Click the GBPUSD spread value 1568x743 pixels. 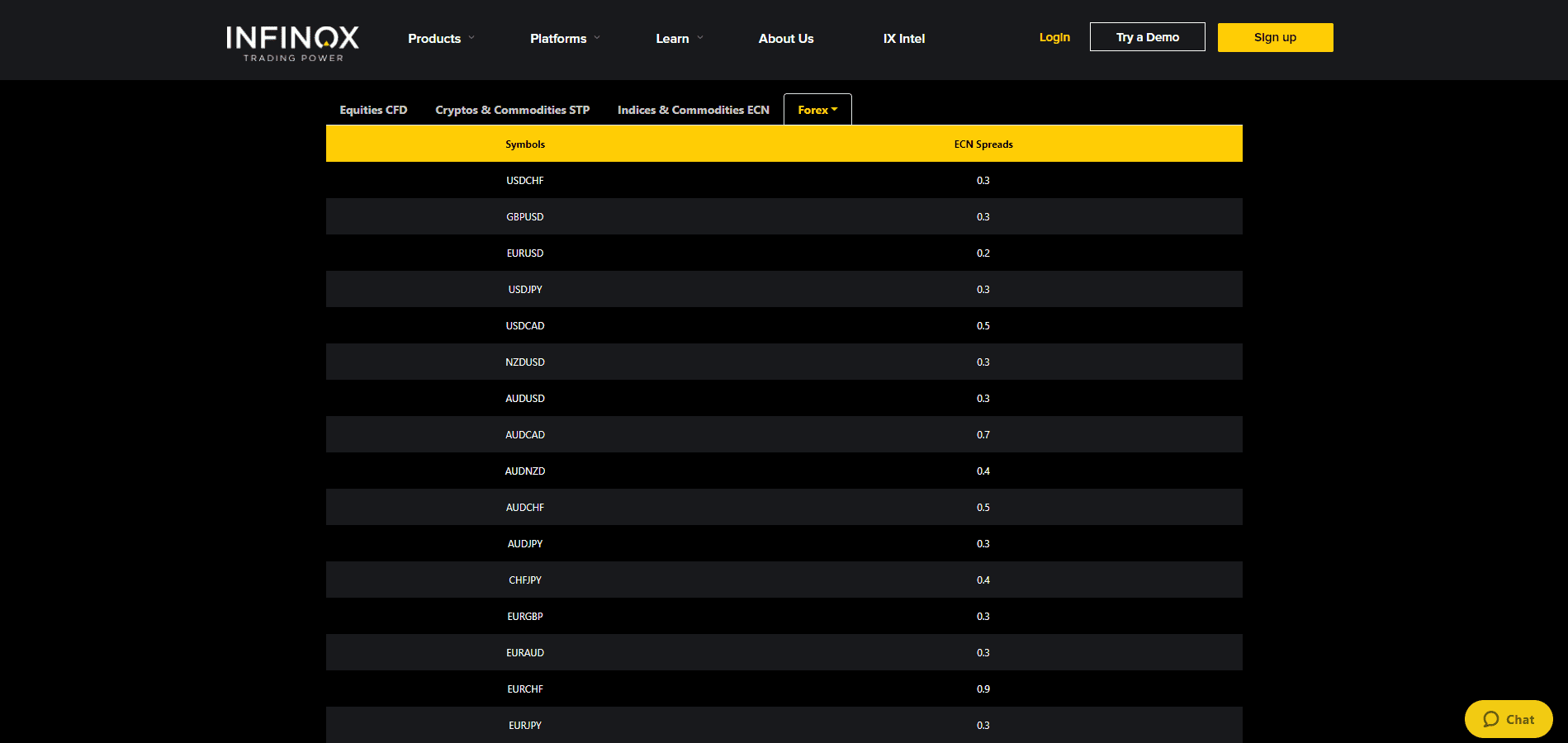[x=983, y=216]
